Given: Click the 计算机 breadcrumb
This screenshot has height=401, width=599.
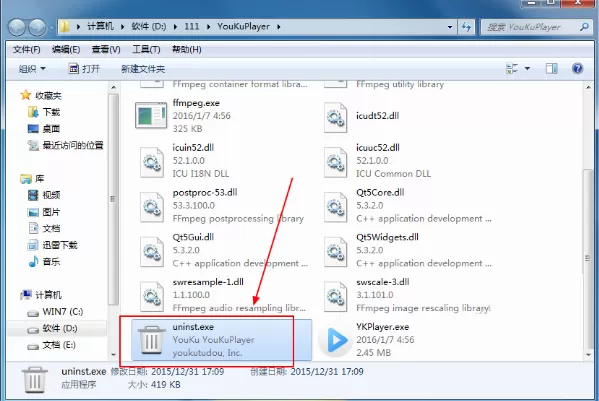Looking at the screenshot, I should (x=100, y=26).
